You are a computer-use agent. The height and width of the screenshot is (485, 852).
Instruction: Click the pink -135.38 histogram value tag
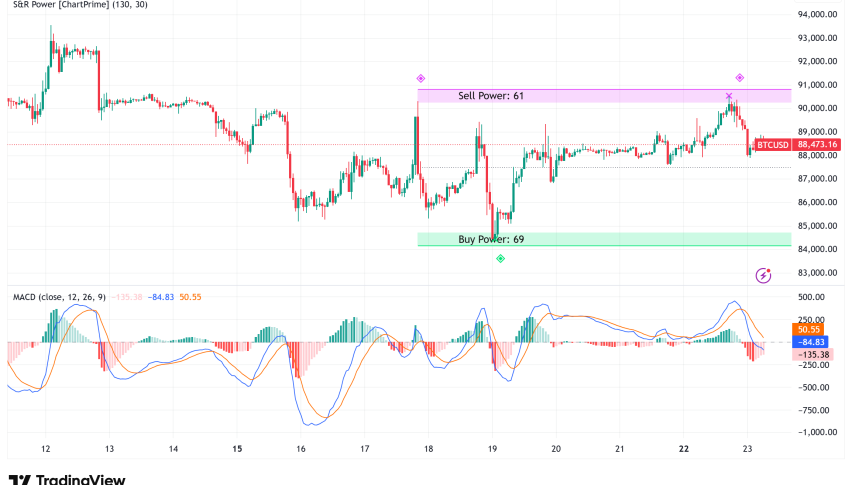click(811, 354)
